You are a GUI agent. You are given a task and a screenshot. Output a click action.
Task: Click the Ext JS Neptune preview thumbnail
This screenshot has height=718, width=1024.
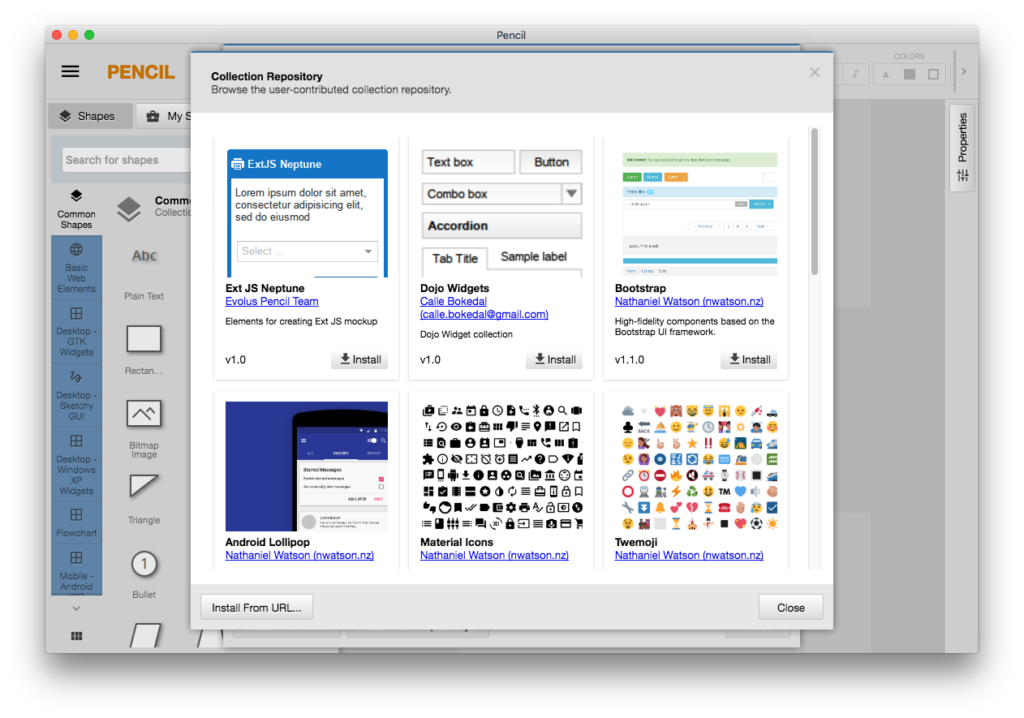(307, 213)
